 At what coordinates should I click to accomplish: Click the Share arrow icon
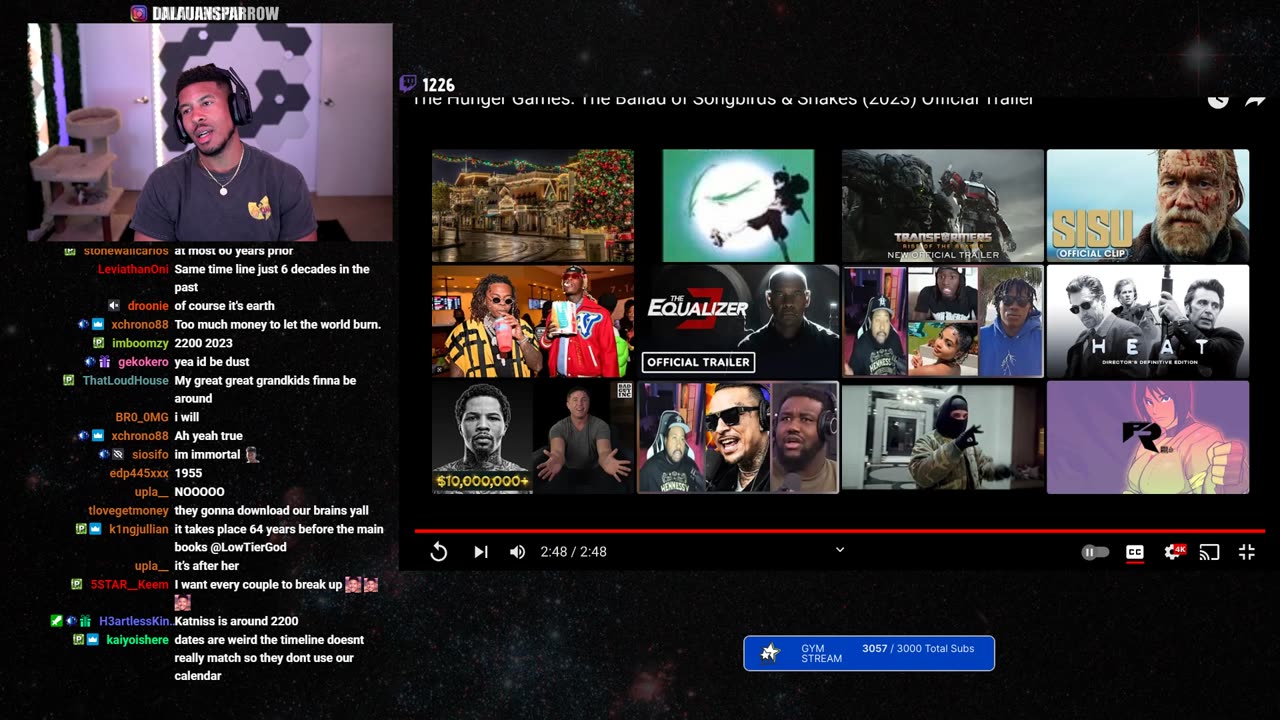click(1254, 100)
